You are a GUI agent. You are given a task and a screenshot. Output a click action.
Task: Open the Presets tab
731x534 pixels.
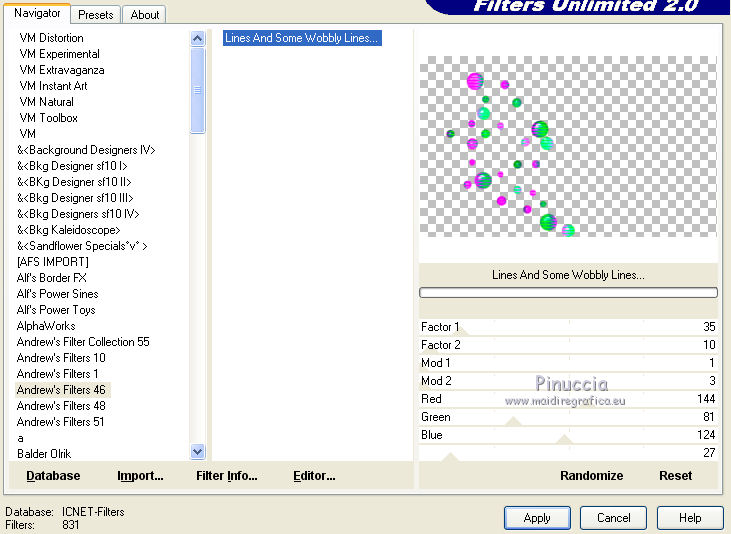pyautogui.click(x=96, y=15)
